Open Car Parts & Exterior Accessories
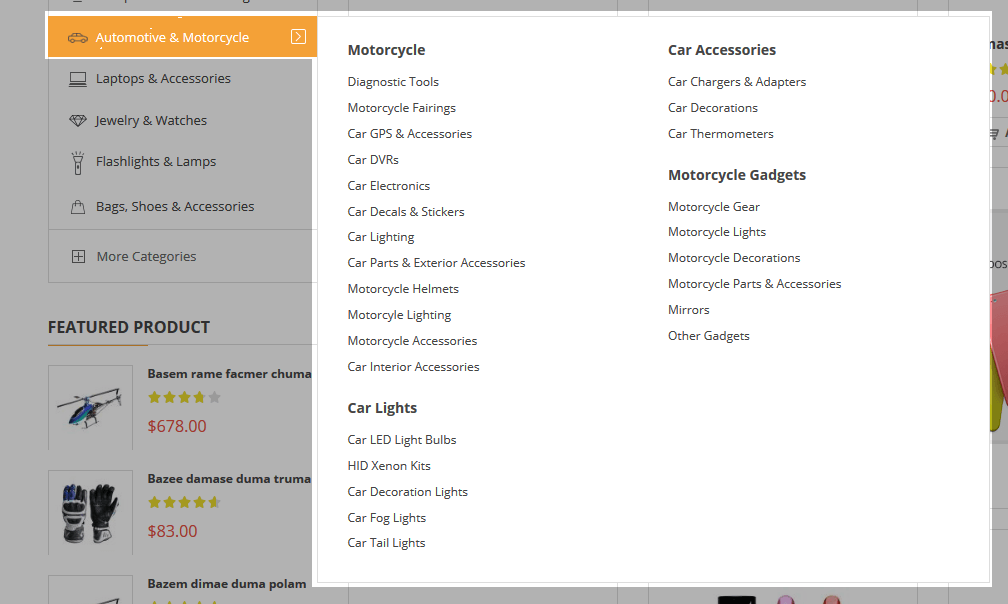This screenshot has width=1008, height=604. (x=436, y=263)
